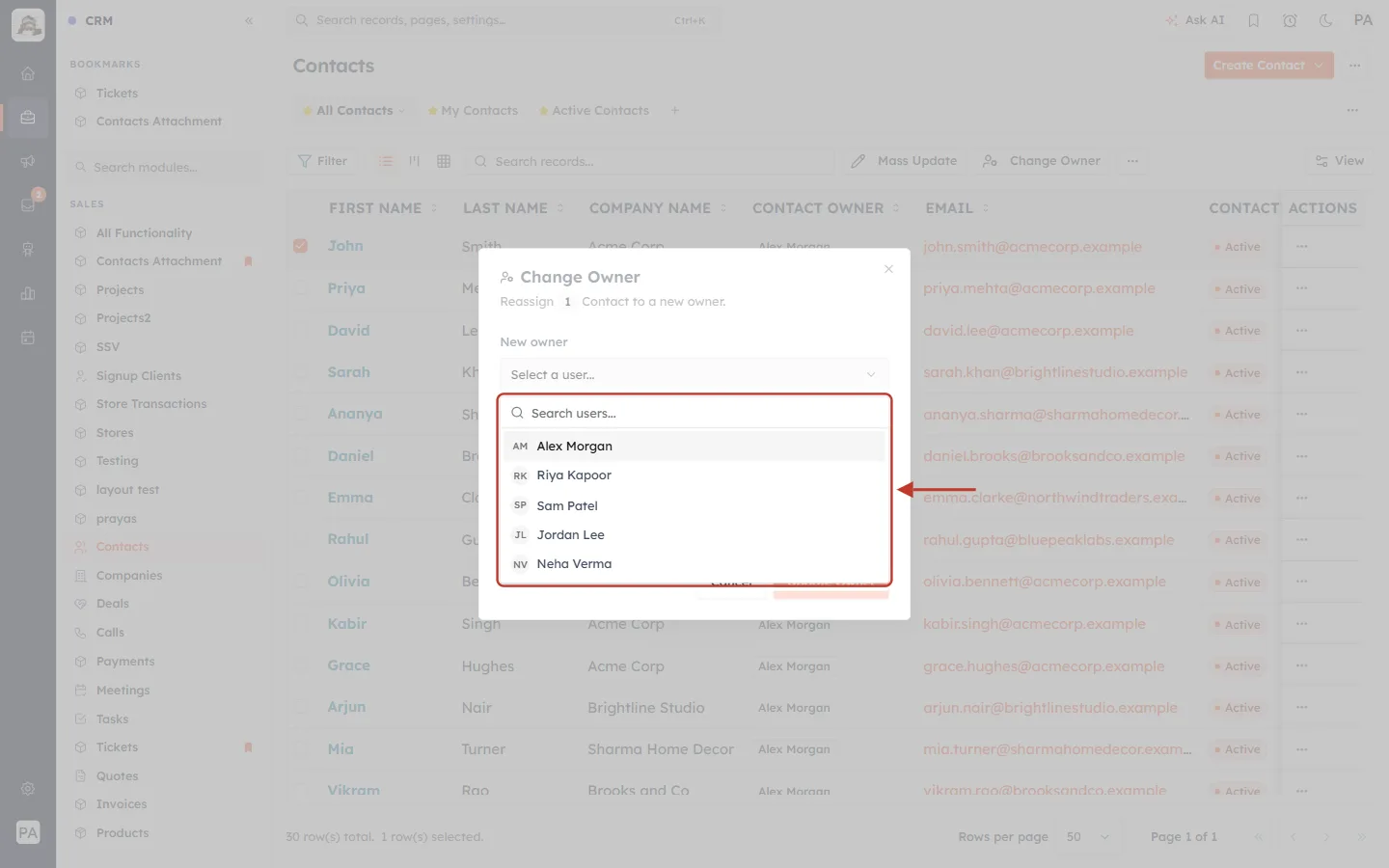Add a new view with plus icon

pyautogui.click(x=675, y=111)
